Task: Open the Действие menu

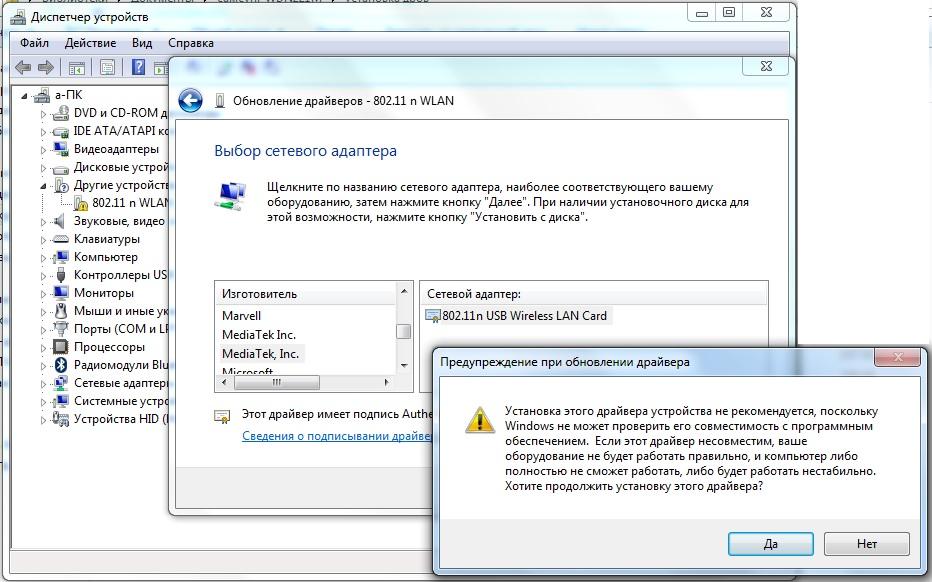Action: click(90, 43)
